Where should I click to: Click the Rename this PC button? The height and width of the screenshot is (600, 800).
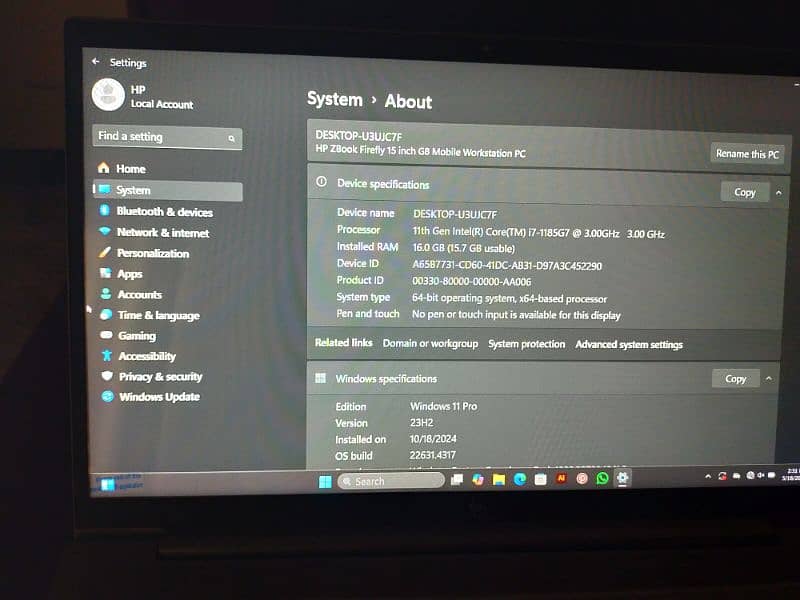747,154
